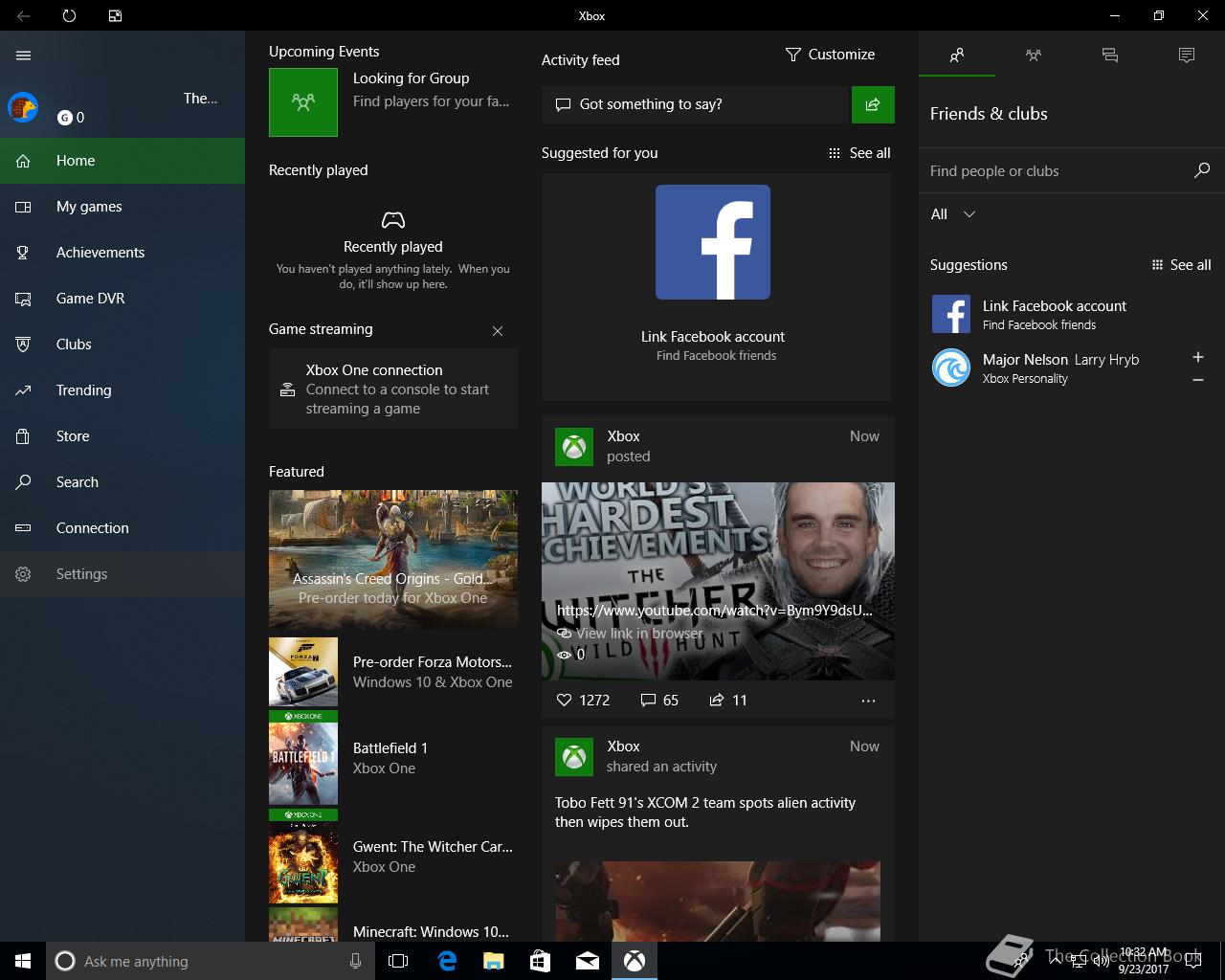Open Clubs from the sidebar

point(122,345)
